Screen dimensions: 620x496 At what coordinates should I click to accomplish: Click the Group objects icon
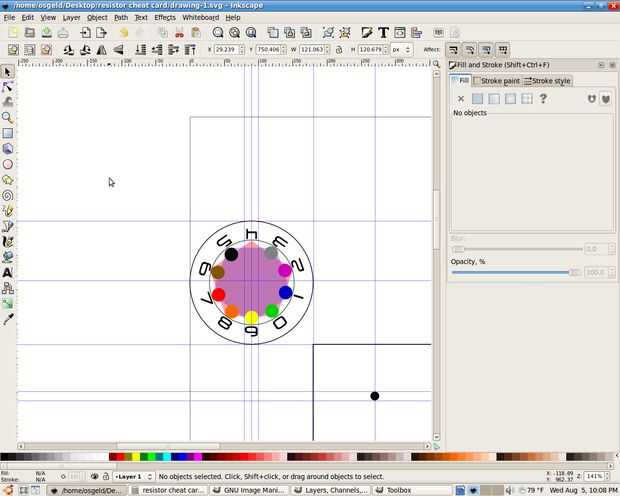click(x=328, y=32)
